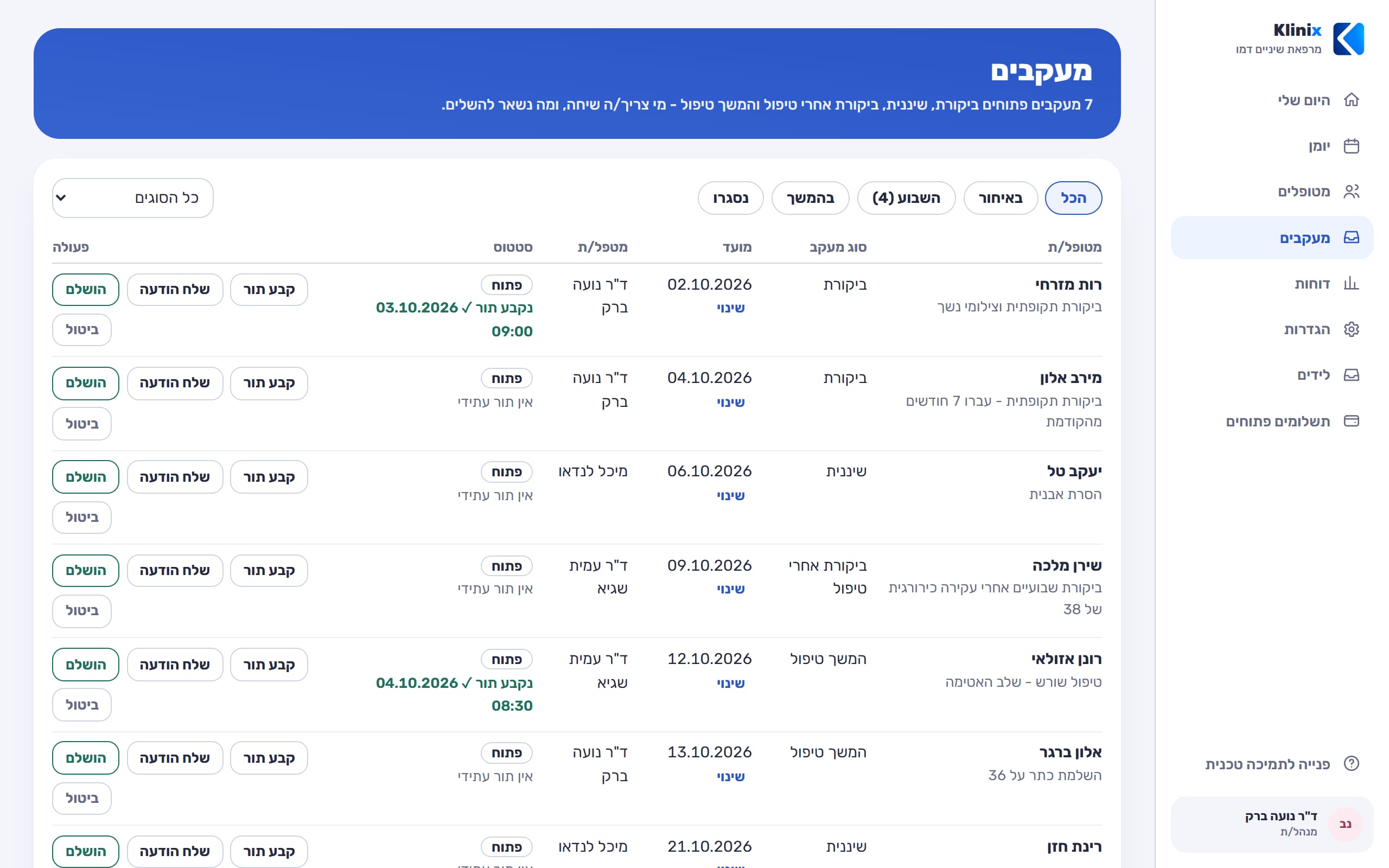The image size is (1389, 868).
Task: Open the מטופלים patients icon
Action: (1351, 192)
